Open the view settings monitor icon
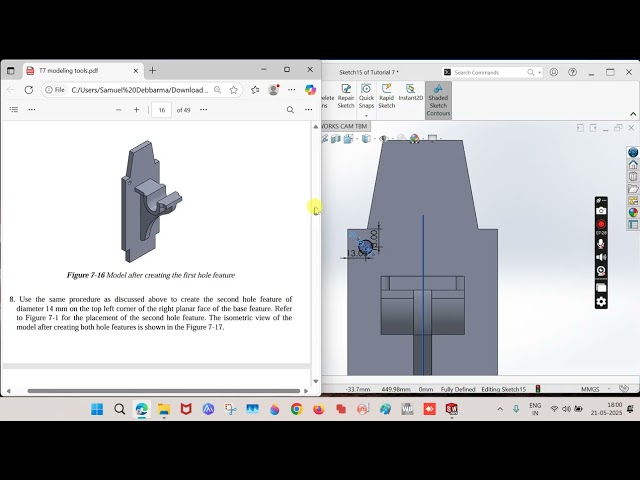 click(x=432, y=138)
